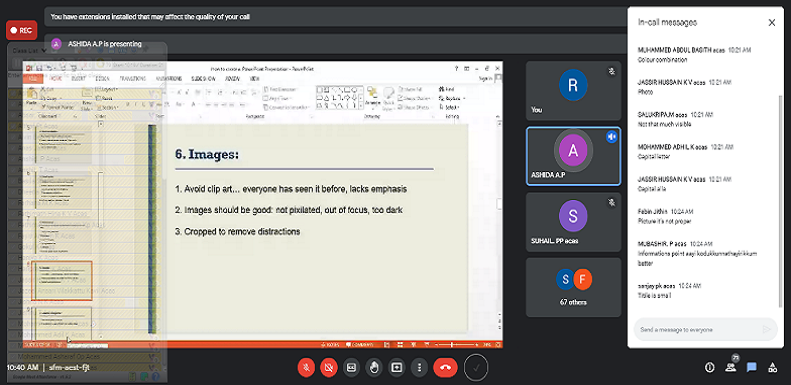Screen dimensions: 791x385
Task: Open PowerPoint Help question mark
Action: 456,68
